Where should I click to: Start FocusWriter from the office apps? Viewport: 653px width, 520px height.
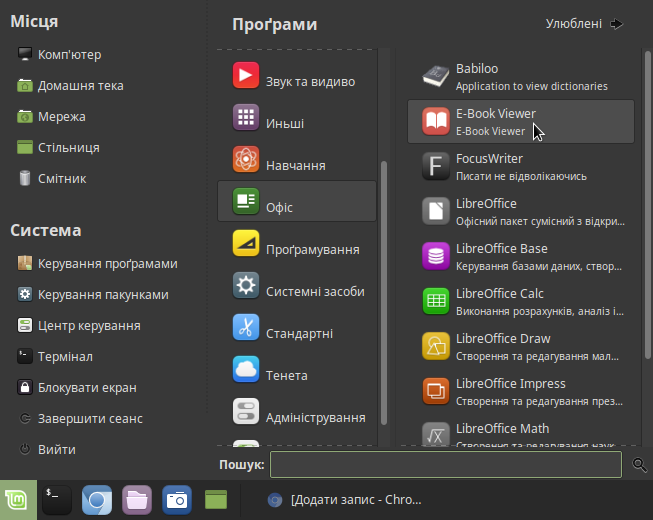520,167
